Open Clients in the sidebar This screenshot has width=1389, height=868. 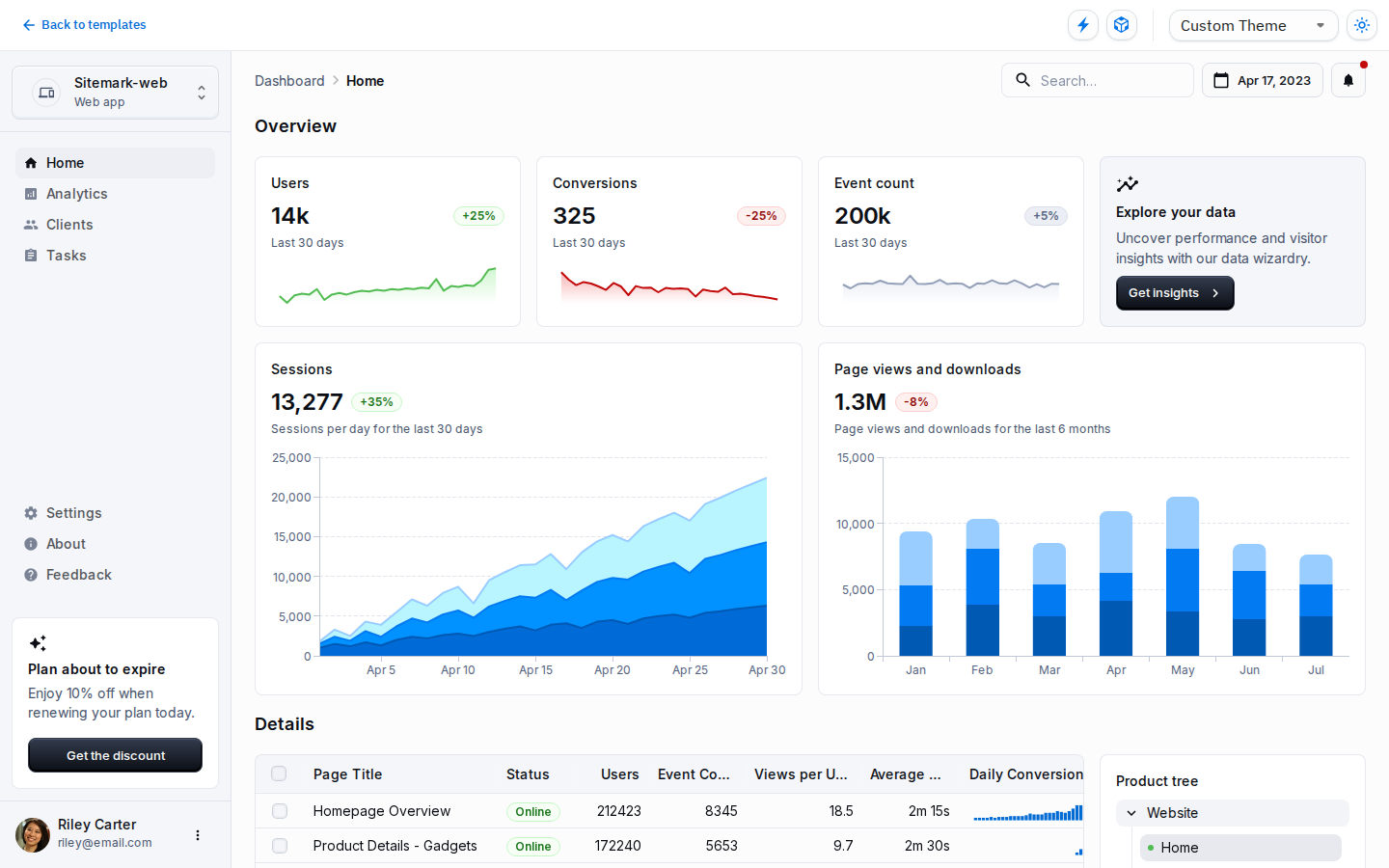(115, 225)
